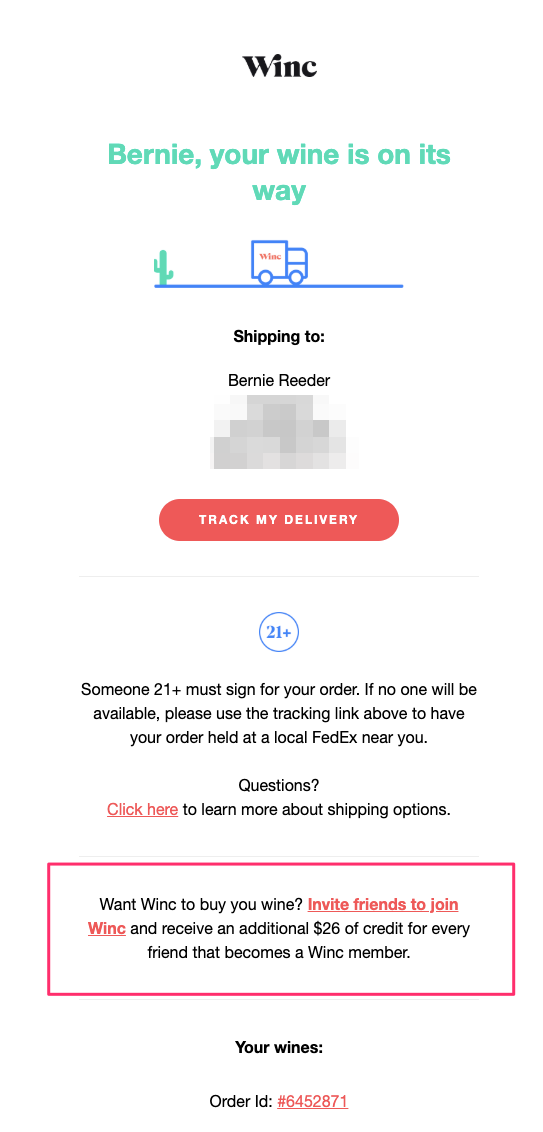Click the 'Someone 21+ must sign' paragraph
This screenshot has width=543, height=1132.
[x=279, y=714]
